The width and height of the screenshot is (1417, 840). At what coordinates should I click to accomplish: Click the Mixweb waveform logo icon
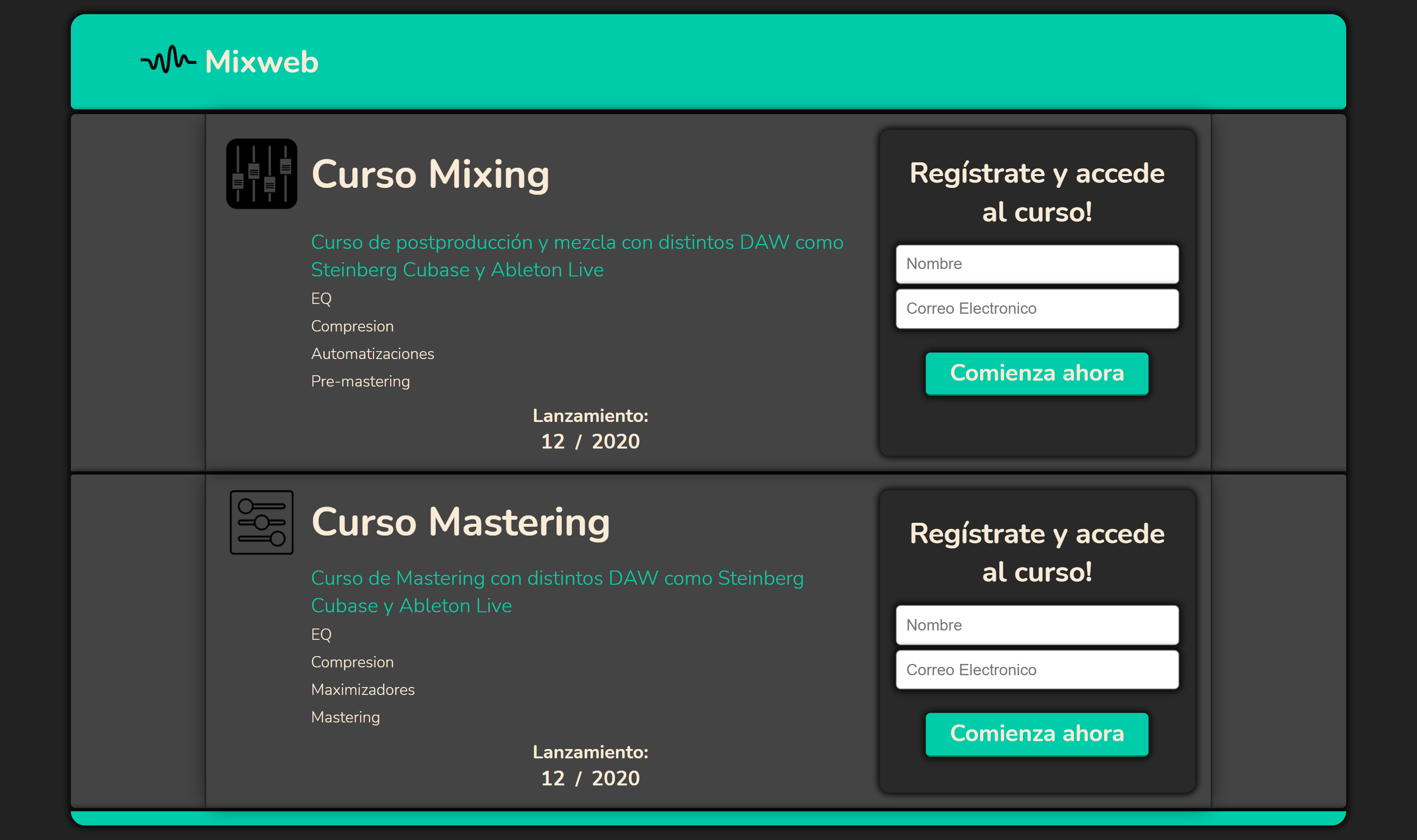coord(168,60)
